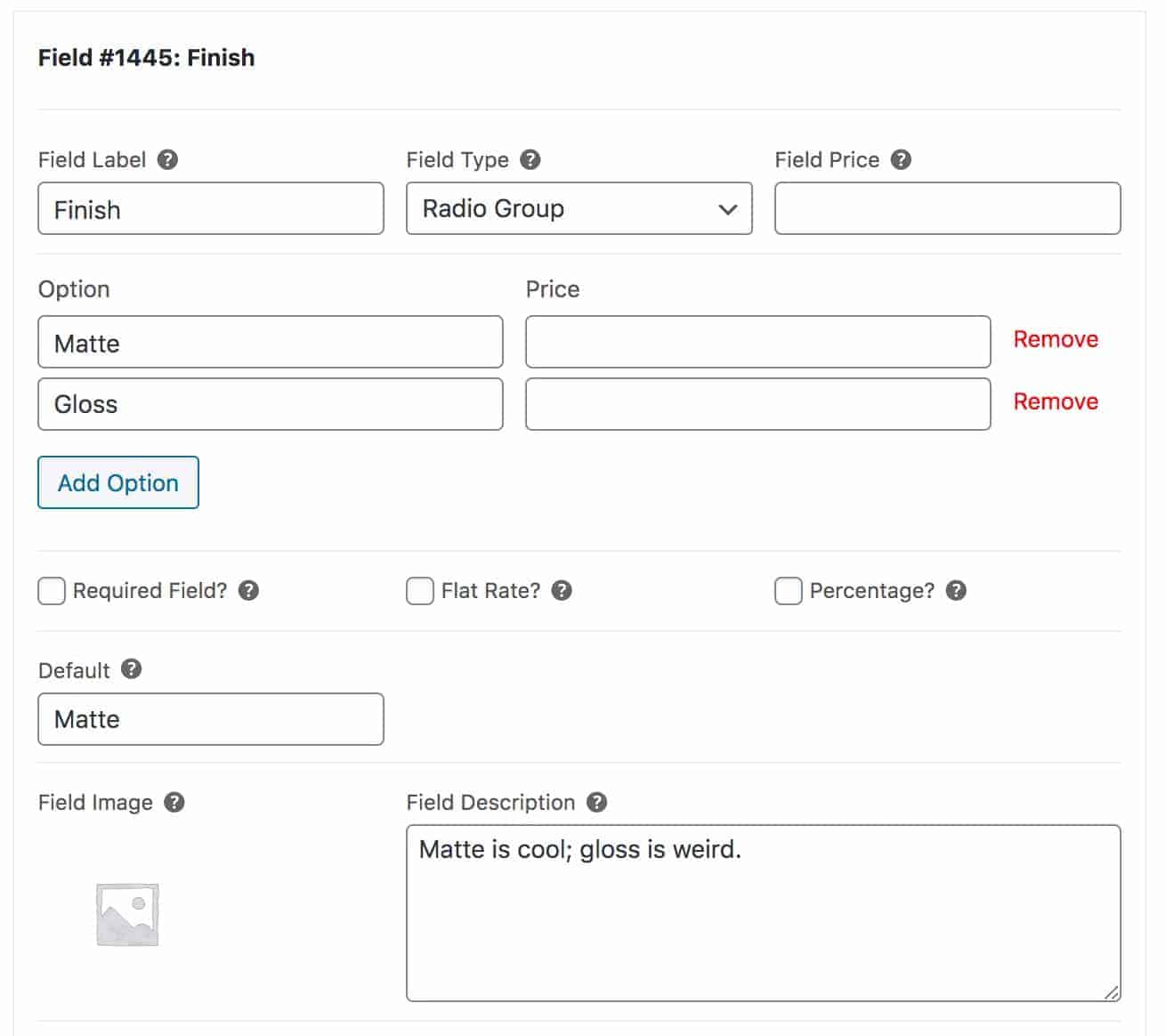
Task: Click the heading 'Field #1445: Finish'
Action: tap(147, 58)
